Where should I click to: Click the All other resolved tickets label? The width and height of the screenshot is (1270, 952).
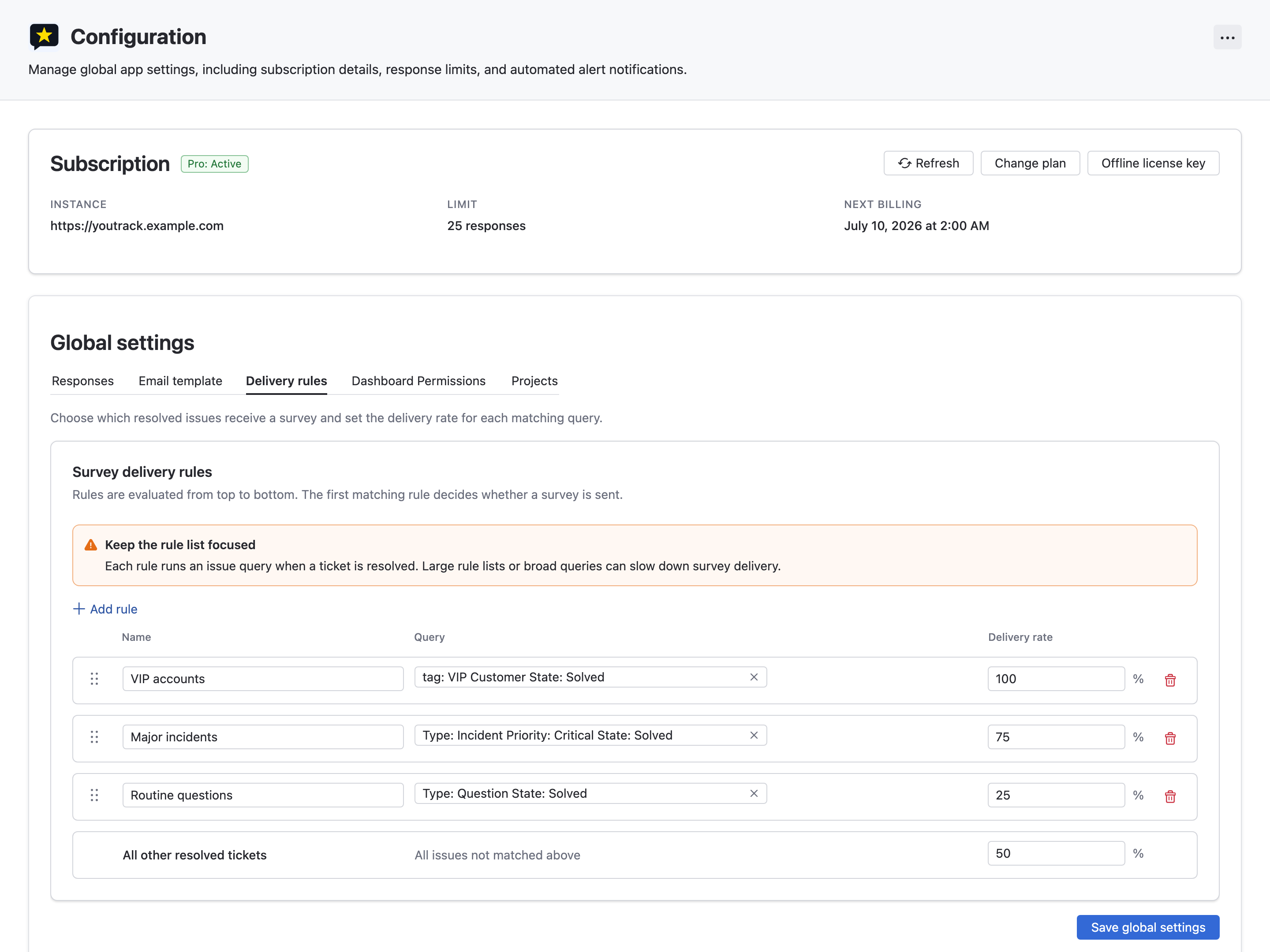point(194,855)
